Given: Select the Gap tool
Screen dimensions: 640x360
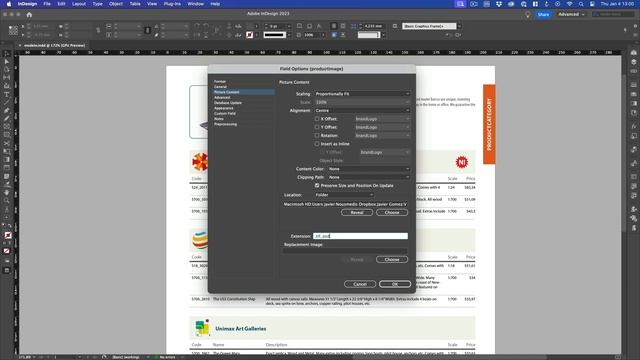Looking at the screenshot, I should (7, 78).
